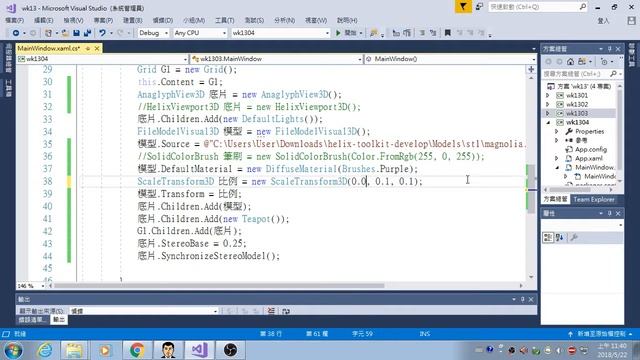This screenshot has width=640, height=360.
Task: Click the Navigate Backward toolbar button
Action: [x=16, y=33]
